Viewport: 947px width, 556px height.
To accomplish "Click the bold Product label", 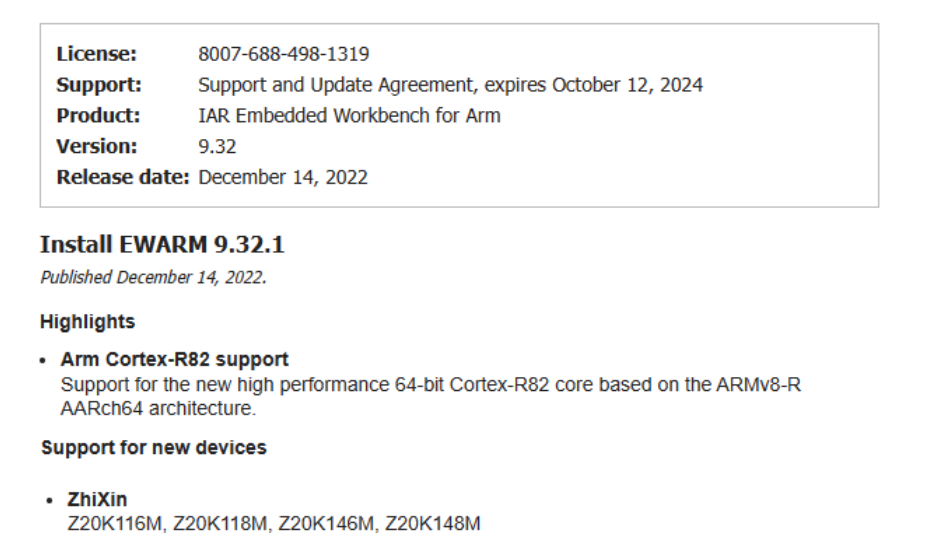I will (x=98, y=116).
